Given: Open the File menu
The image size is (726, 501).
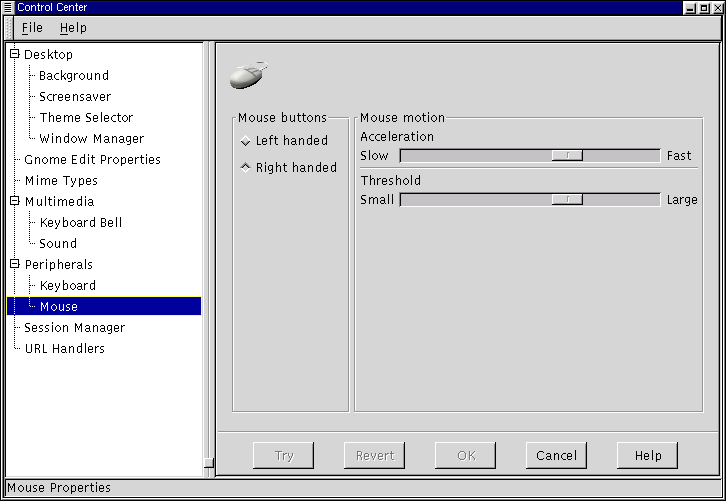Looking at the screenshot, I should pyautogui.click(x=32, y=28).
